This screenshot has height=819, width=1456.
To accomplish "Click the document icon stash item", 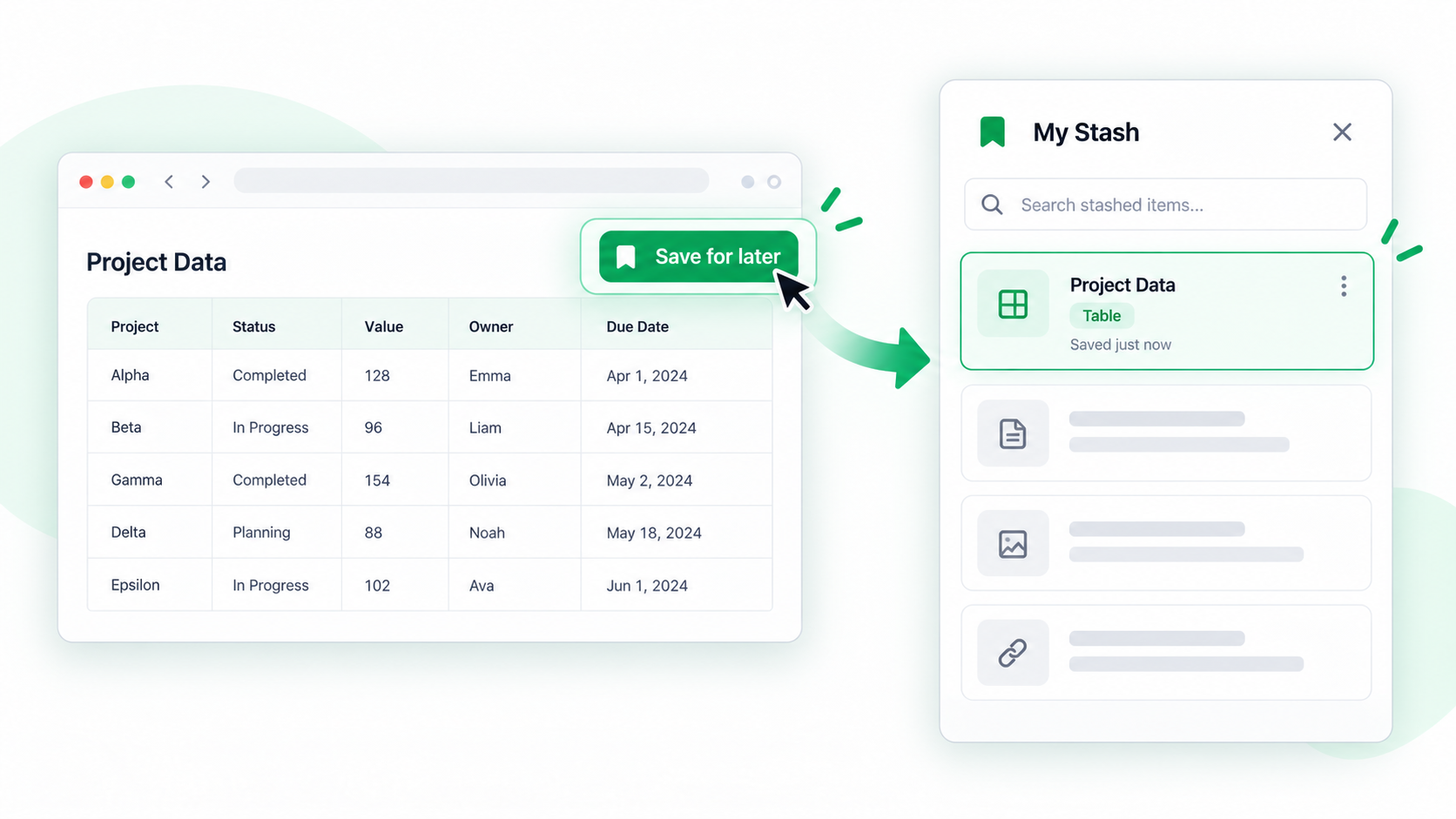I will click(x=1013, y=433).
